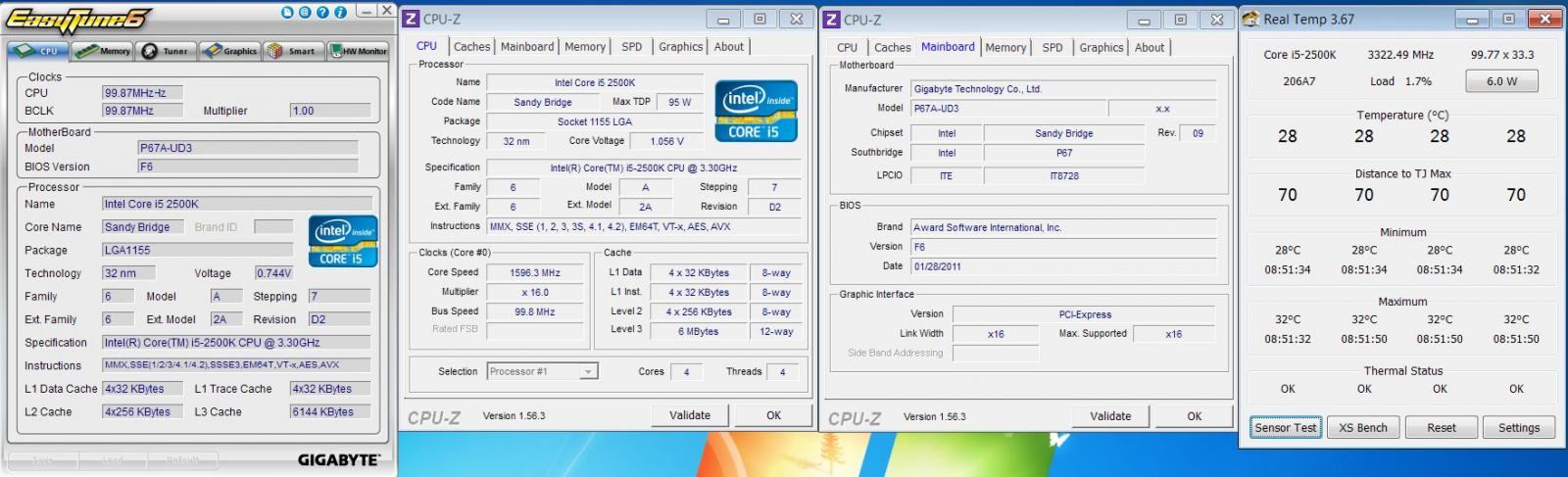This screenshot has height=477, width=1568.
Task: Open Real Temp Settings
Action: (1518, 427)
